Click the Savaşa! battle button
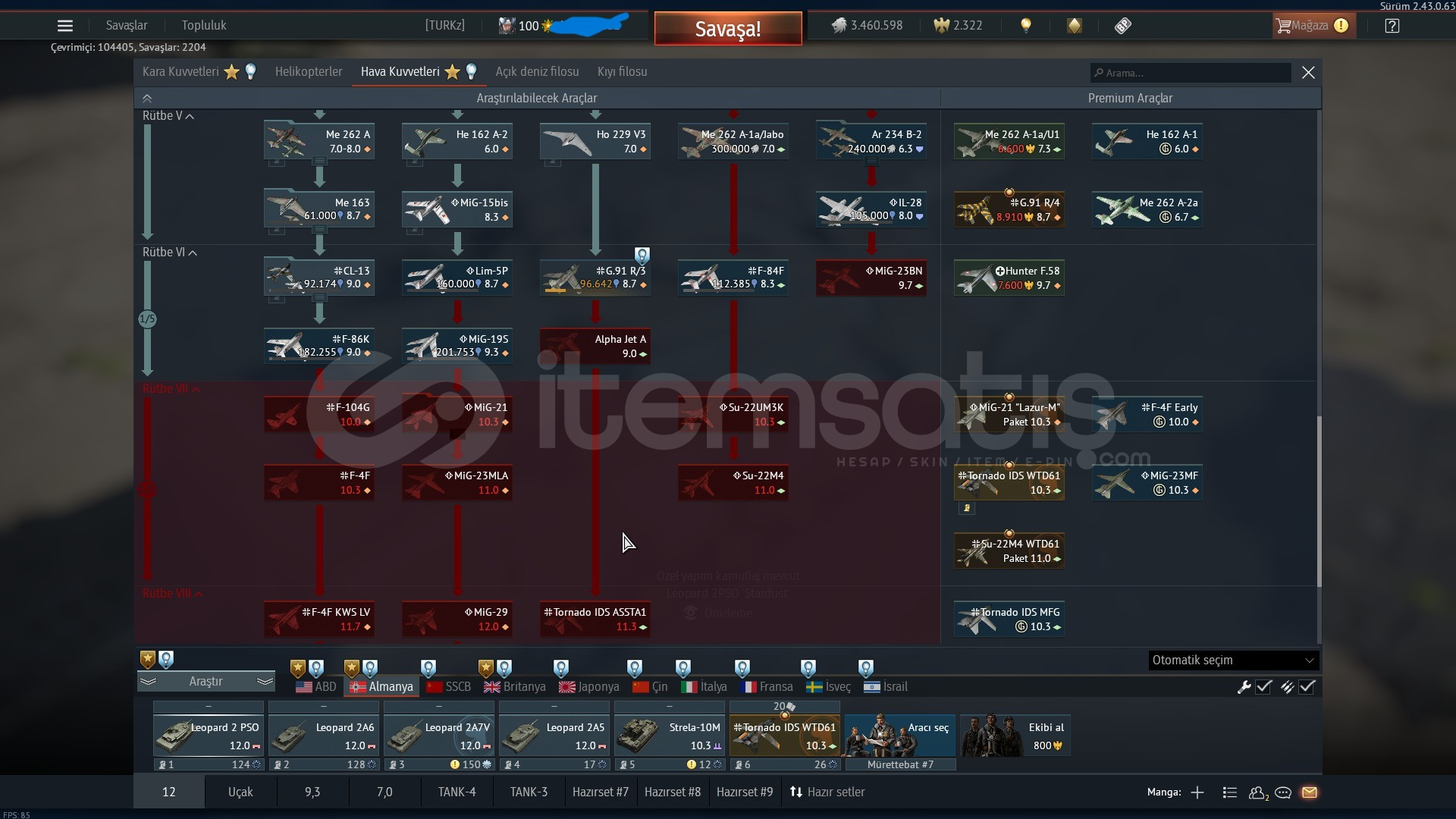The height and width of the screenshot is (819, 1456). [728, 29]
